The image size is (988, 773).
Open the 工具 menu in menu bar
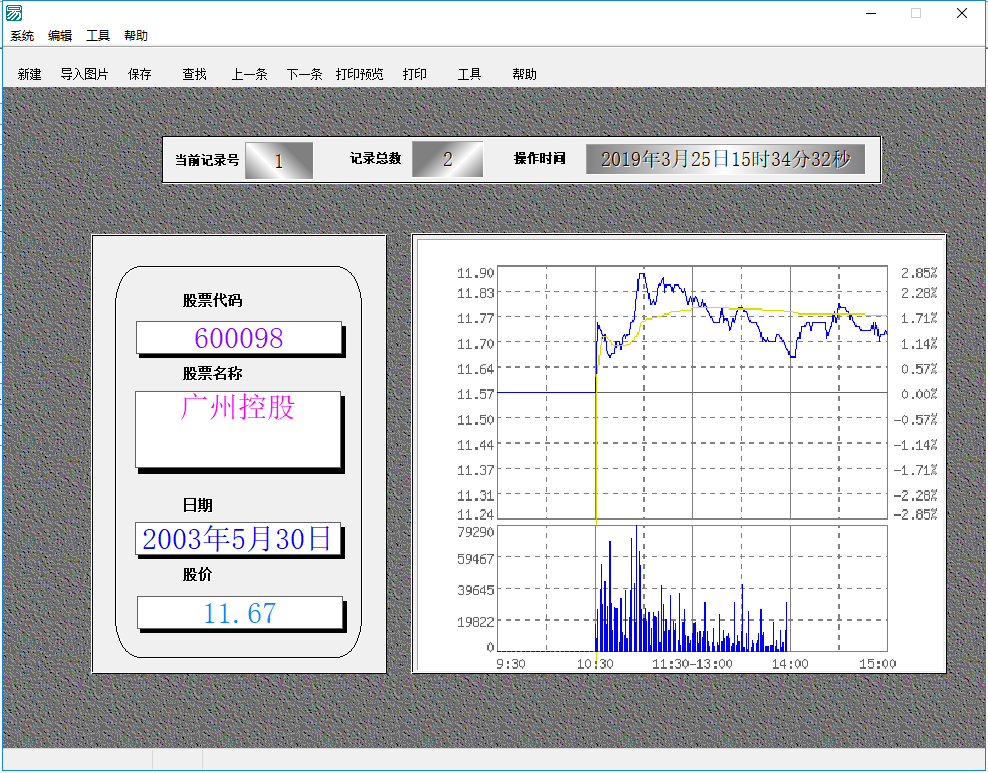pyautogui.click(x=98, y=36)
